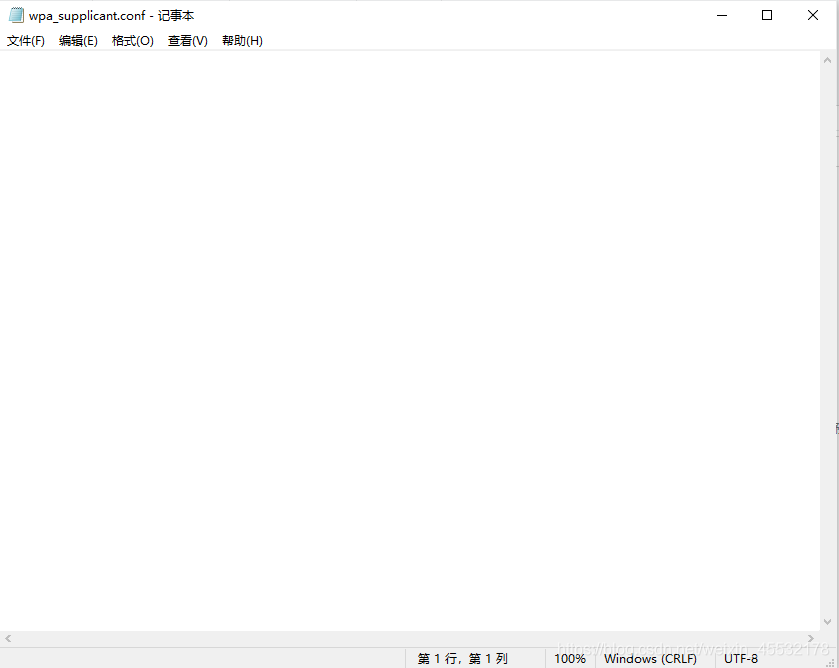Minimize the Notepad window
This screenshot has width=839, height=668.
click(722, 15)
